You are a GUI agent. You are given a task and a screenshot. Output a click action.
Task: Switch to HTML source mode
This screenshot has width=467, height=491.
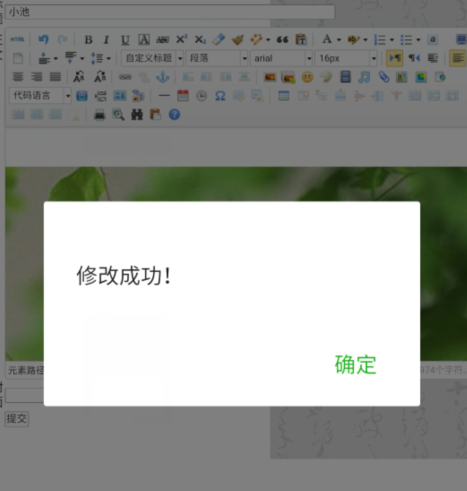[17, 40]
